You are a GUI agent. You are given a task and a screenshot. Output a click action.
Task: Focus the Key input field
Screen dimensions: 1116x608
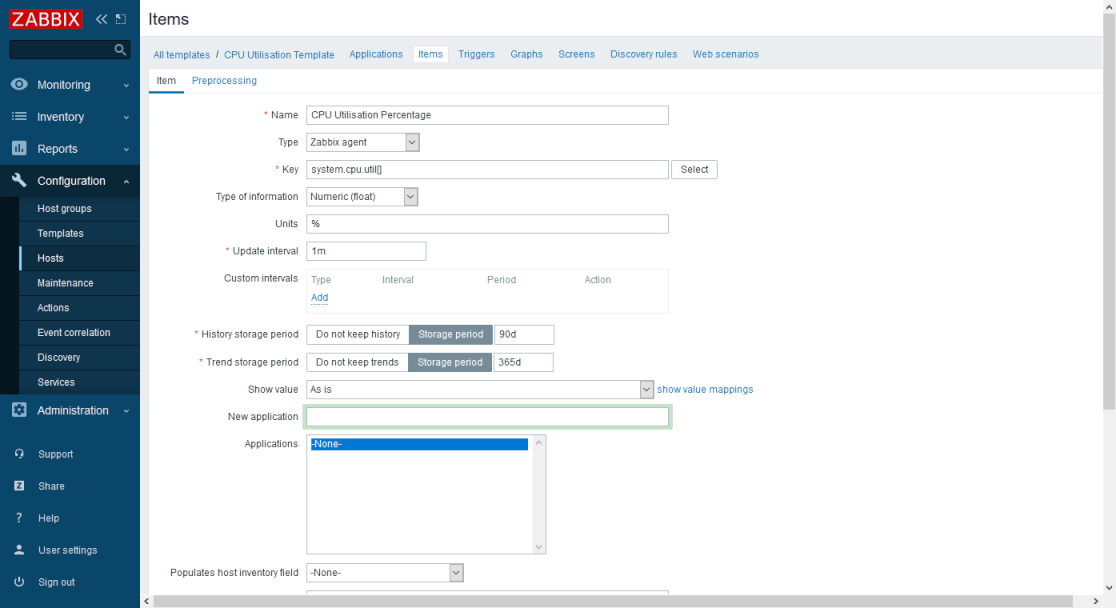[488, 169]
